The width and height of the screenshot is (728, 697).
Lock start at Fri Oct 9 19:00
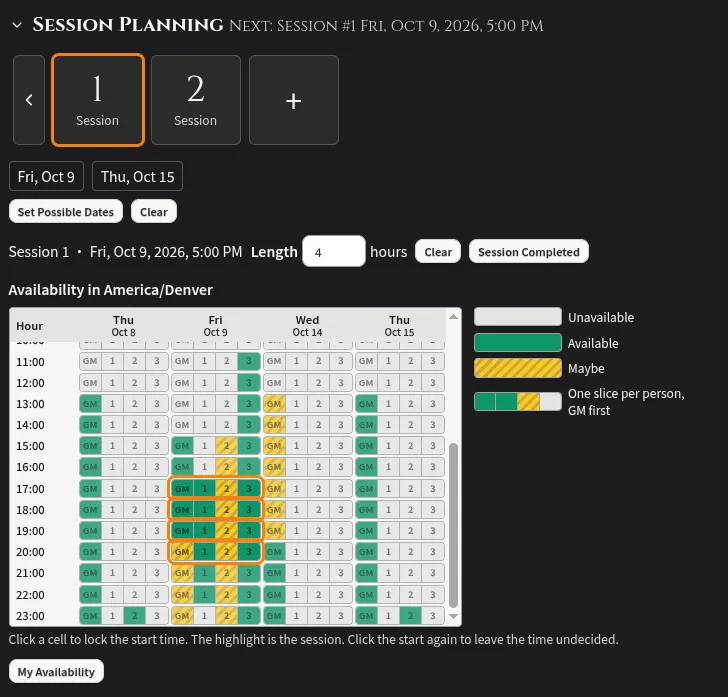click(215, 530)
